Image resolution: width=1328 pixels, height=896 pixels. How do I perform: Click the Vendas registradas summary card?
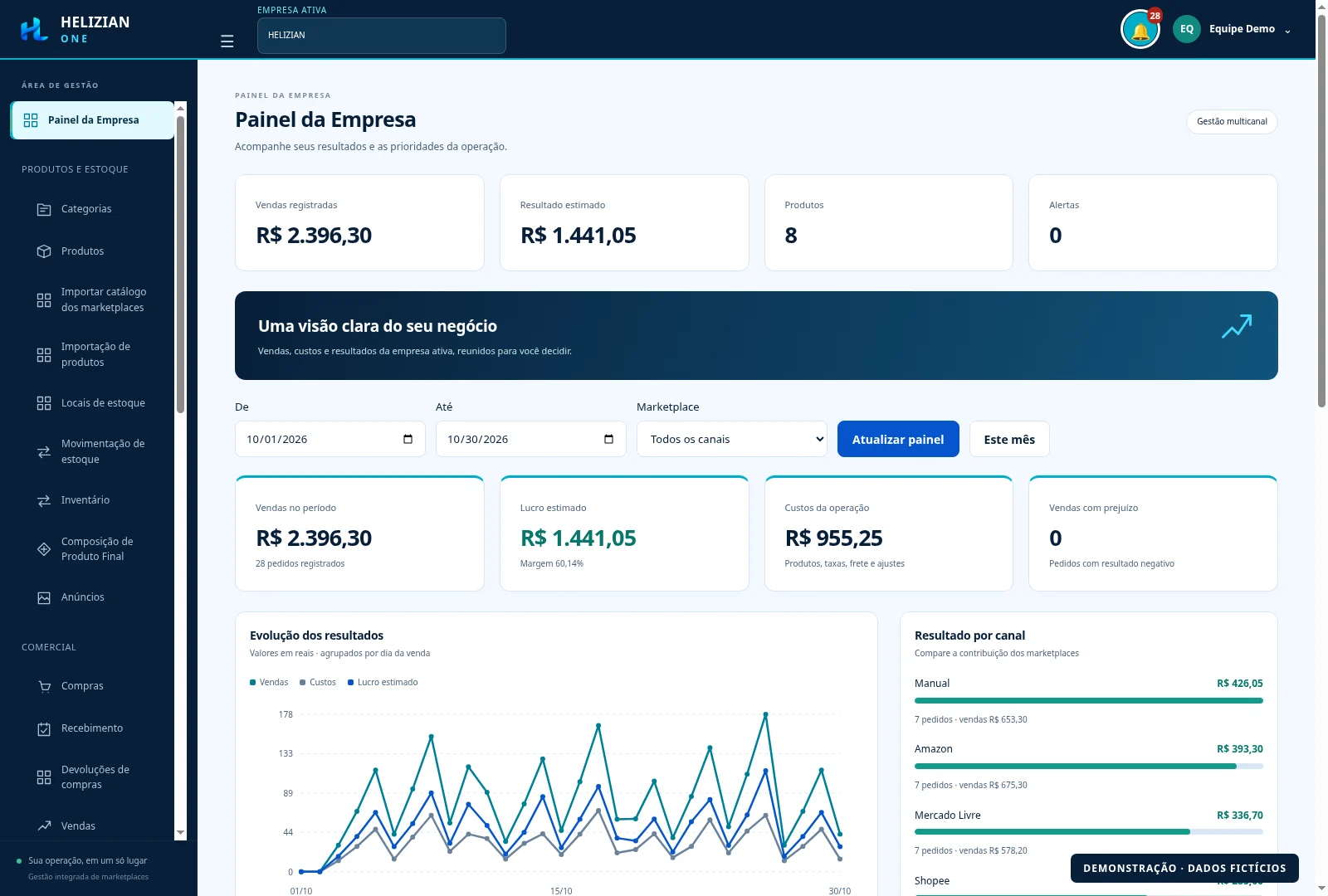tap(359, 222)
